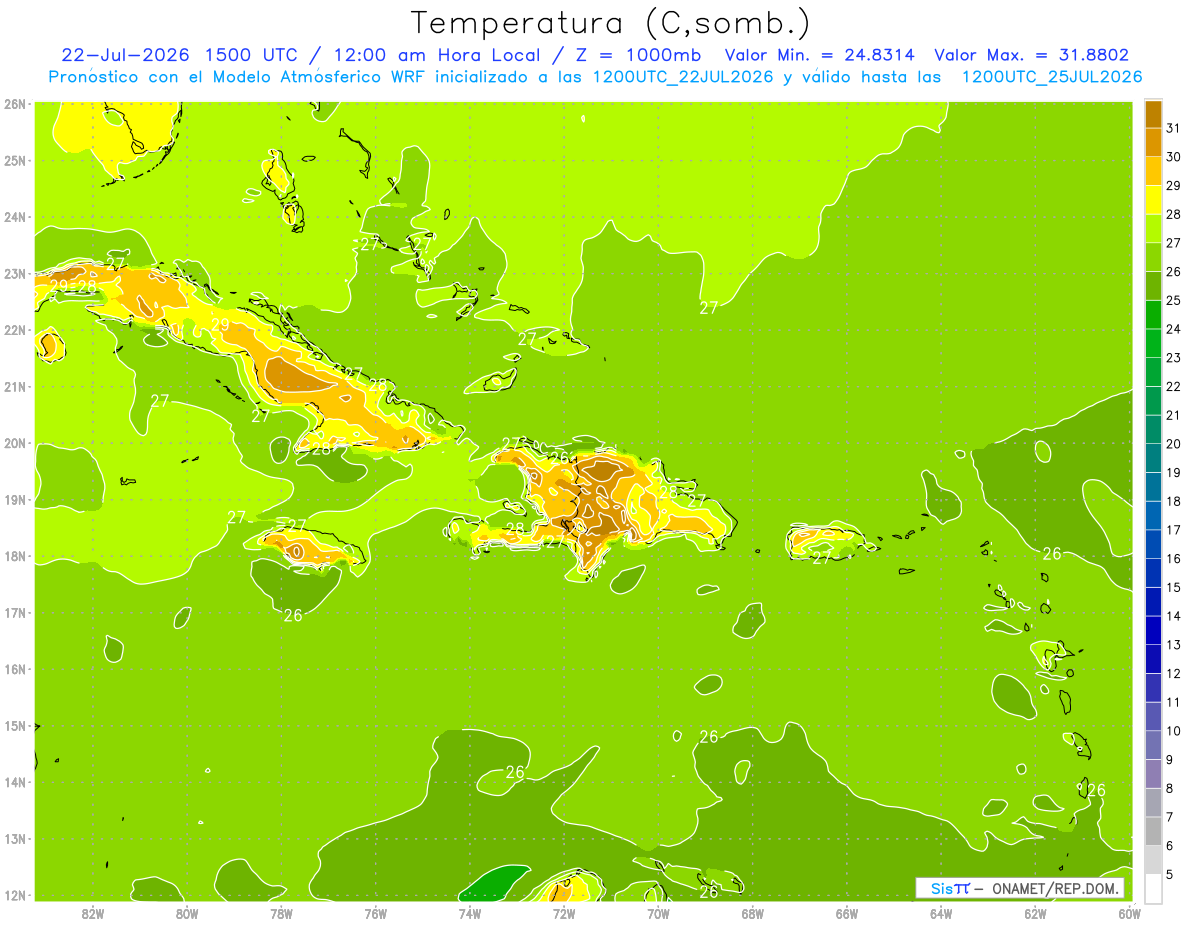Click the '66W' longitude axis label

point(847,913)
